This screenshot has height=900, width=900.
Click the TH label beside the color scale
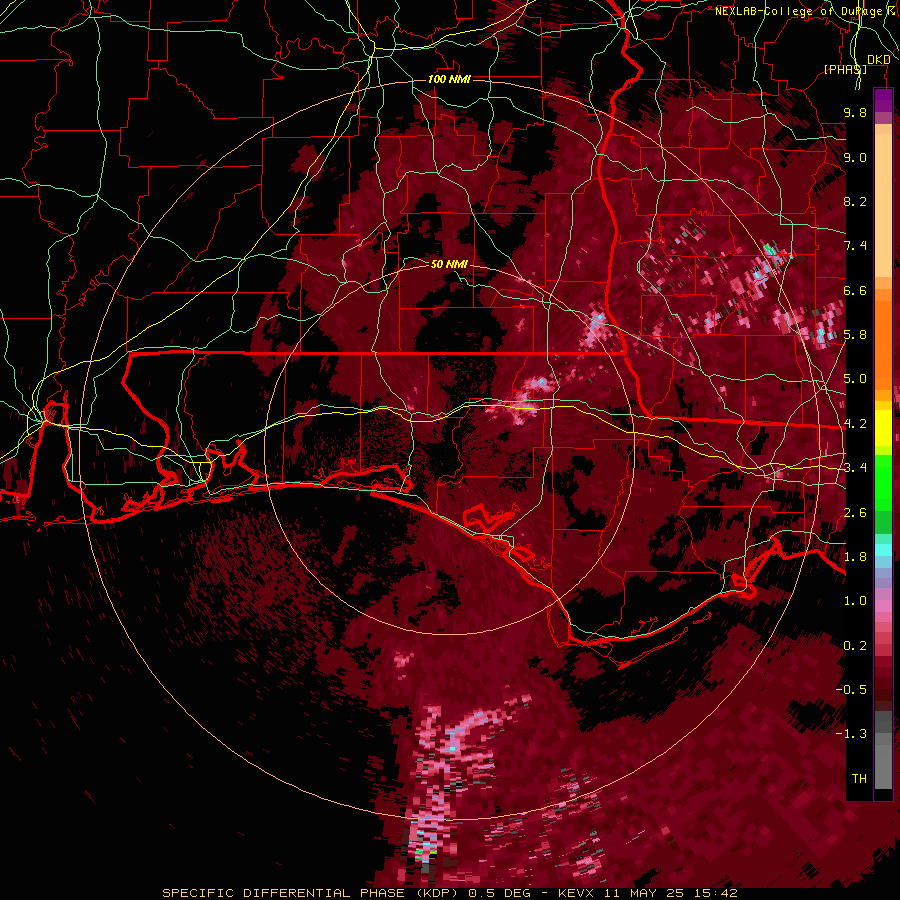pos(859,779)
